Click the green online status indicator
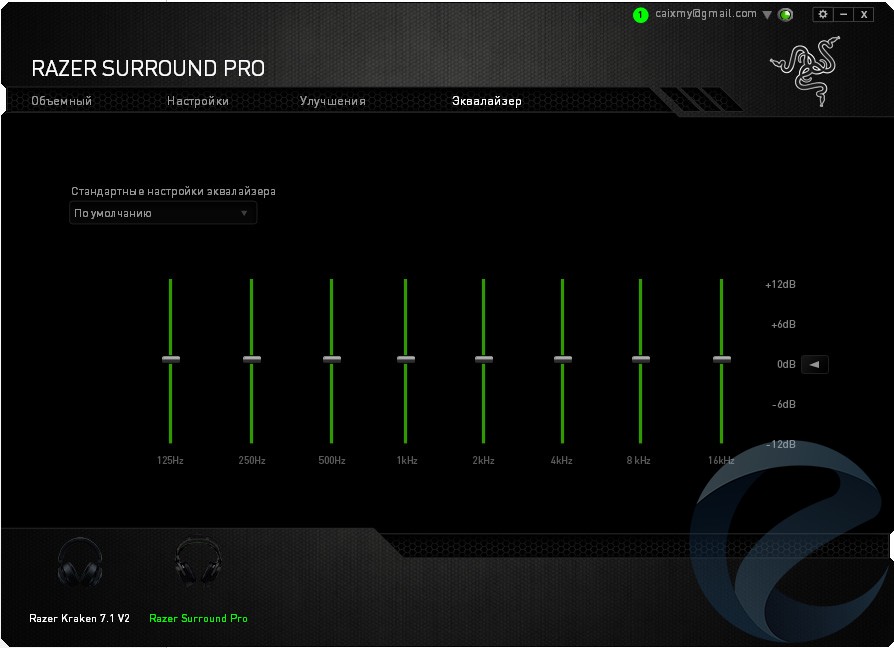 pyautogui.click(x=786, y=15)
